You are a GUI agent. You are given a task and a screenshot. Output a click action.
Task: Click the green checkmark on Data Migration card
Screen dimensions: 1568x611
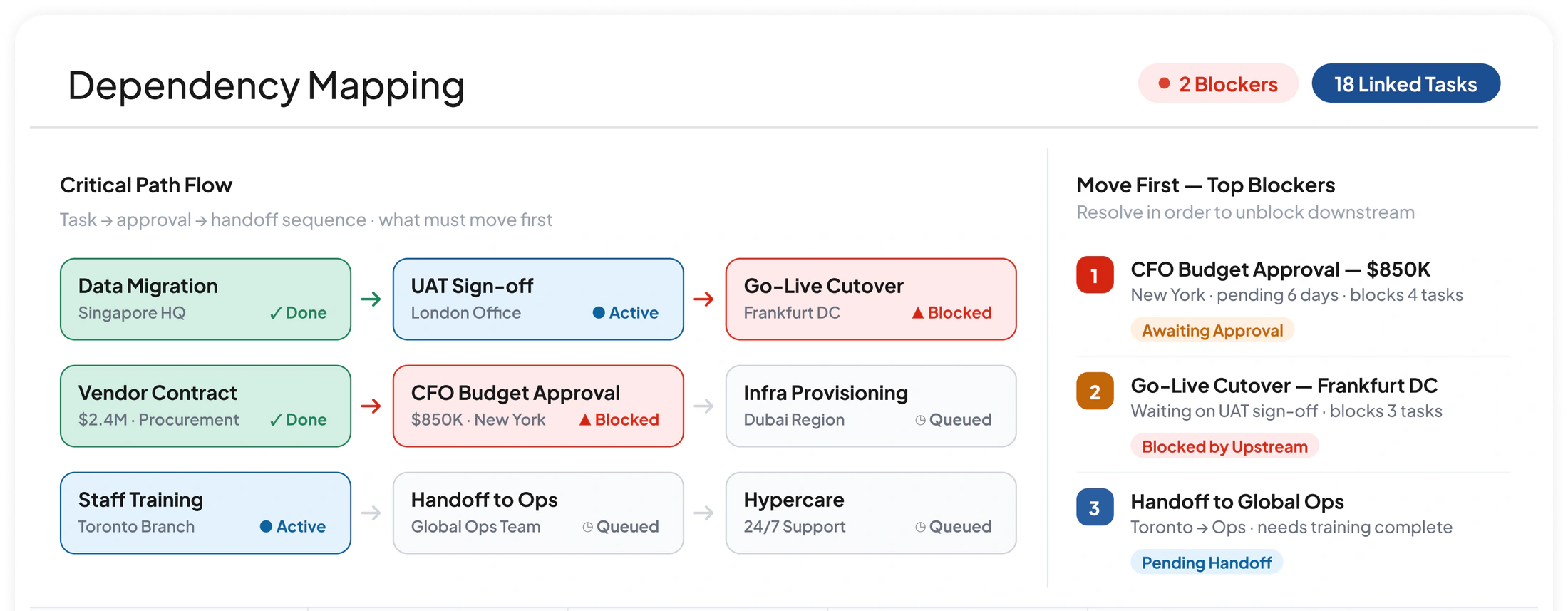click(x=276, y=314)
